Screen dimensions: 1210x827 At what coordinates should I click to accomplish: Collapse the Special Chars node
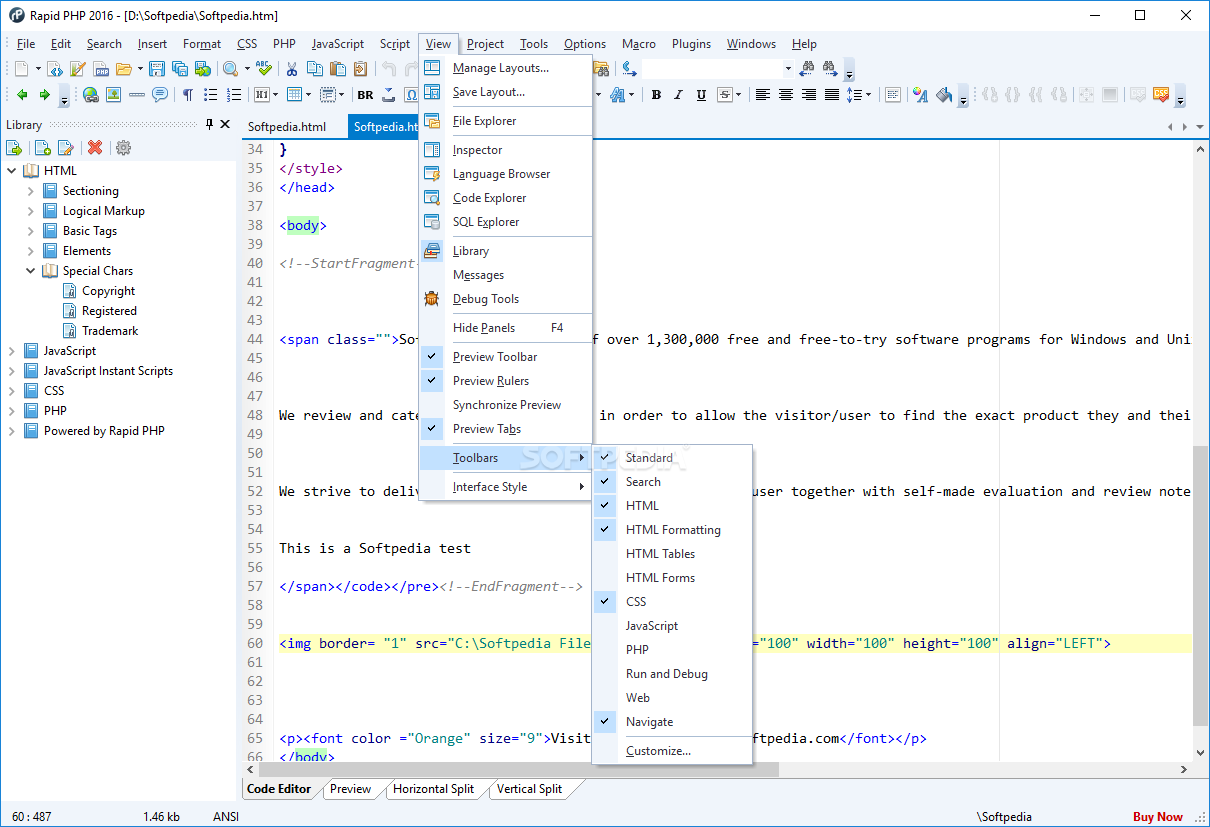click(30, 271)
